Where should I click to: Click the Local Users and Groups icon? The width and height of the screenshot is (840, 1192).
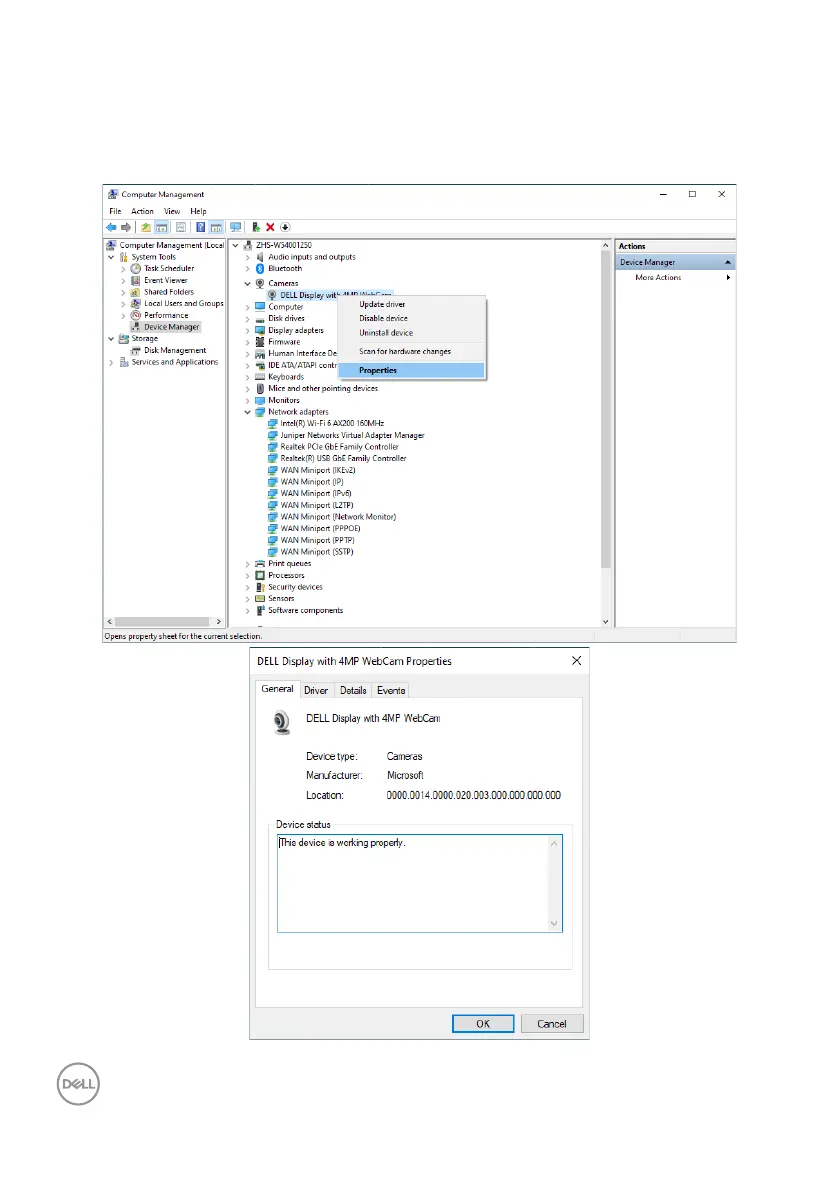[135, 303]
